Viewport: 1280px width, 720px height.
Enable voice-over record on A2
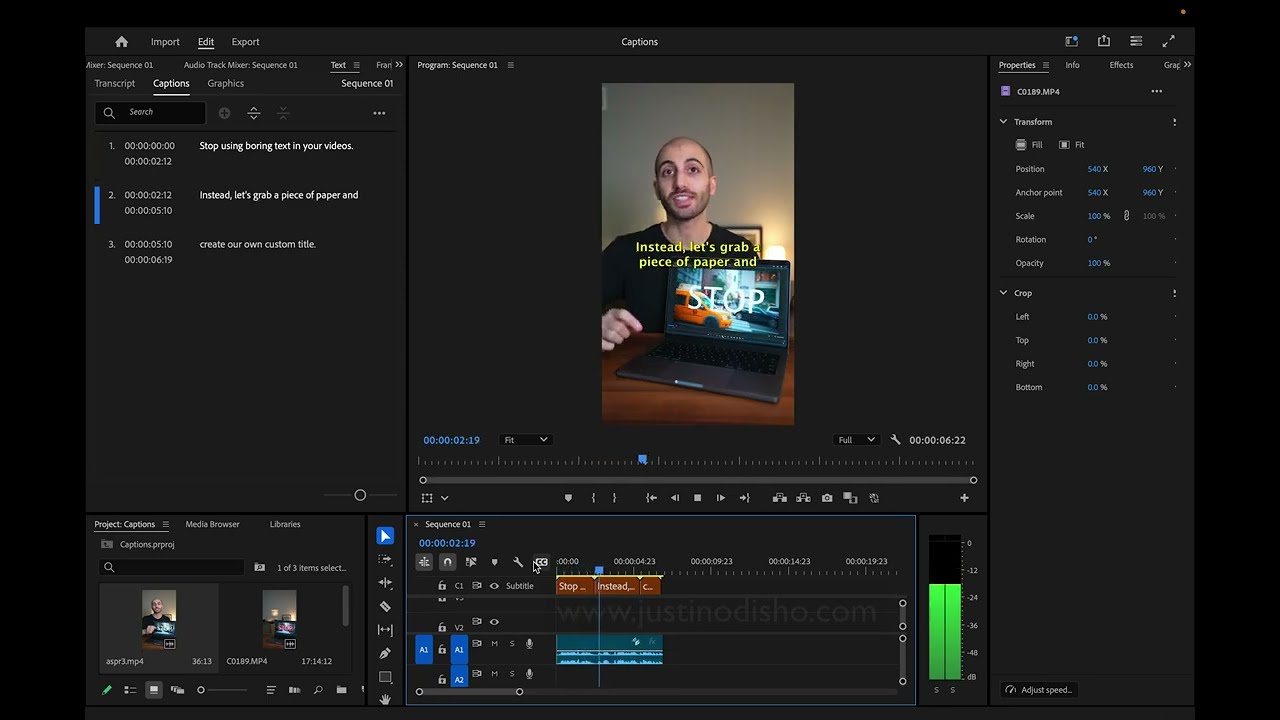point(530,674)
